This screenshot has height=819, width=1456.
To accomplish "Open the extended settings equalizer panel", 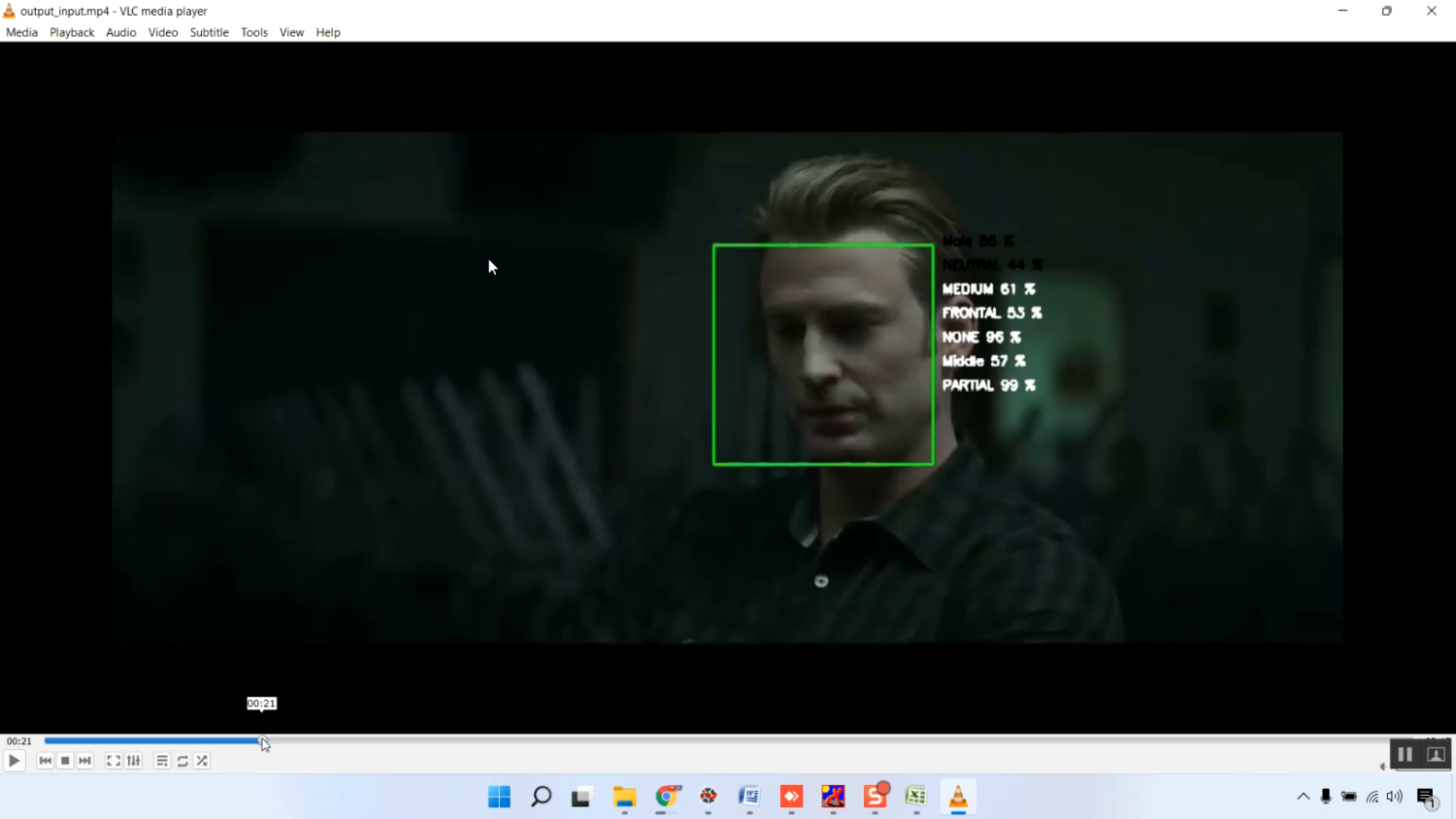I will point(133,761).
